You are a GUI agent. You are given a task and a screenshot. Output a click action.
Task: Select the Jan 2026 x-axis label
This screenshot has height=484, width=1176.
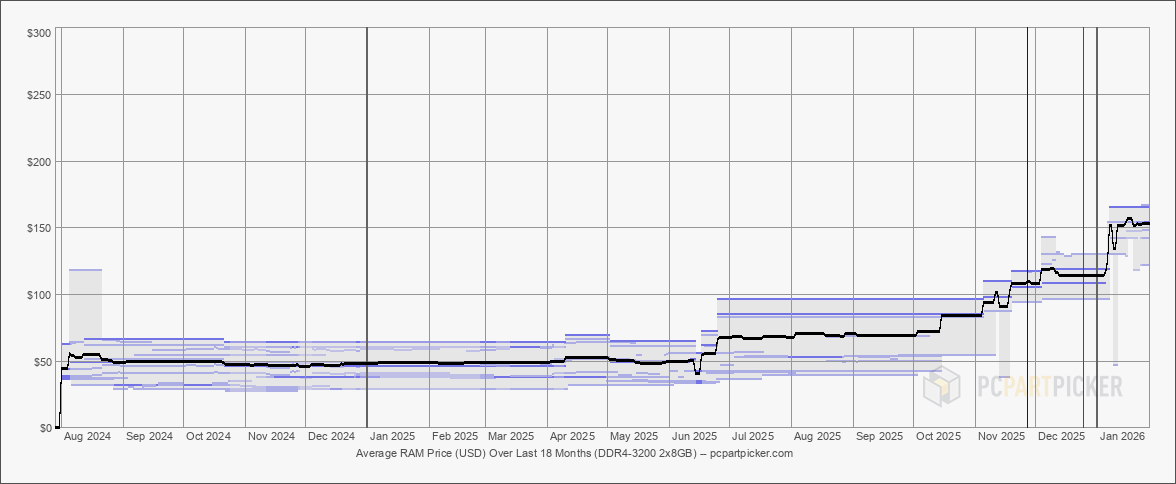[1122, 436]
